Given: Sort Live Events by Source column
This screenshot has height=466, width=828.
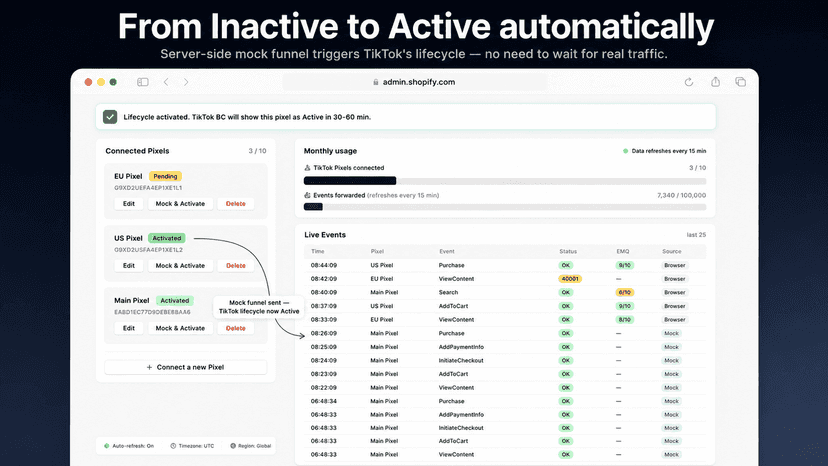Looking at the screenshot, I should coord(672,251).
